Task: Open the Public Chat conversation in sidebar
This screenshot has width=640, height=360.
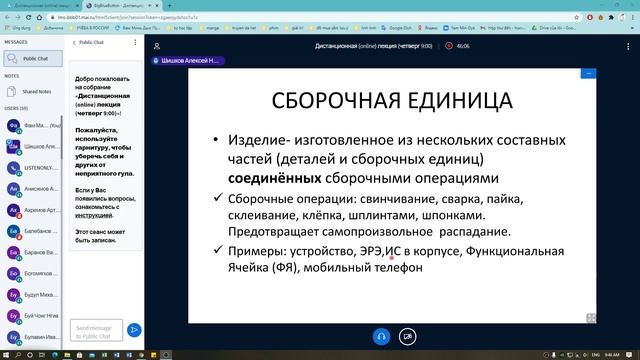Action: click(x=33, y=59)
